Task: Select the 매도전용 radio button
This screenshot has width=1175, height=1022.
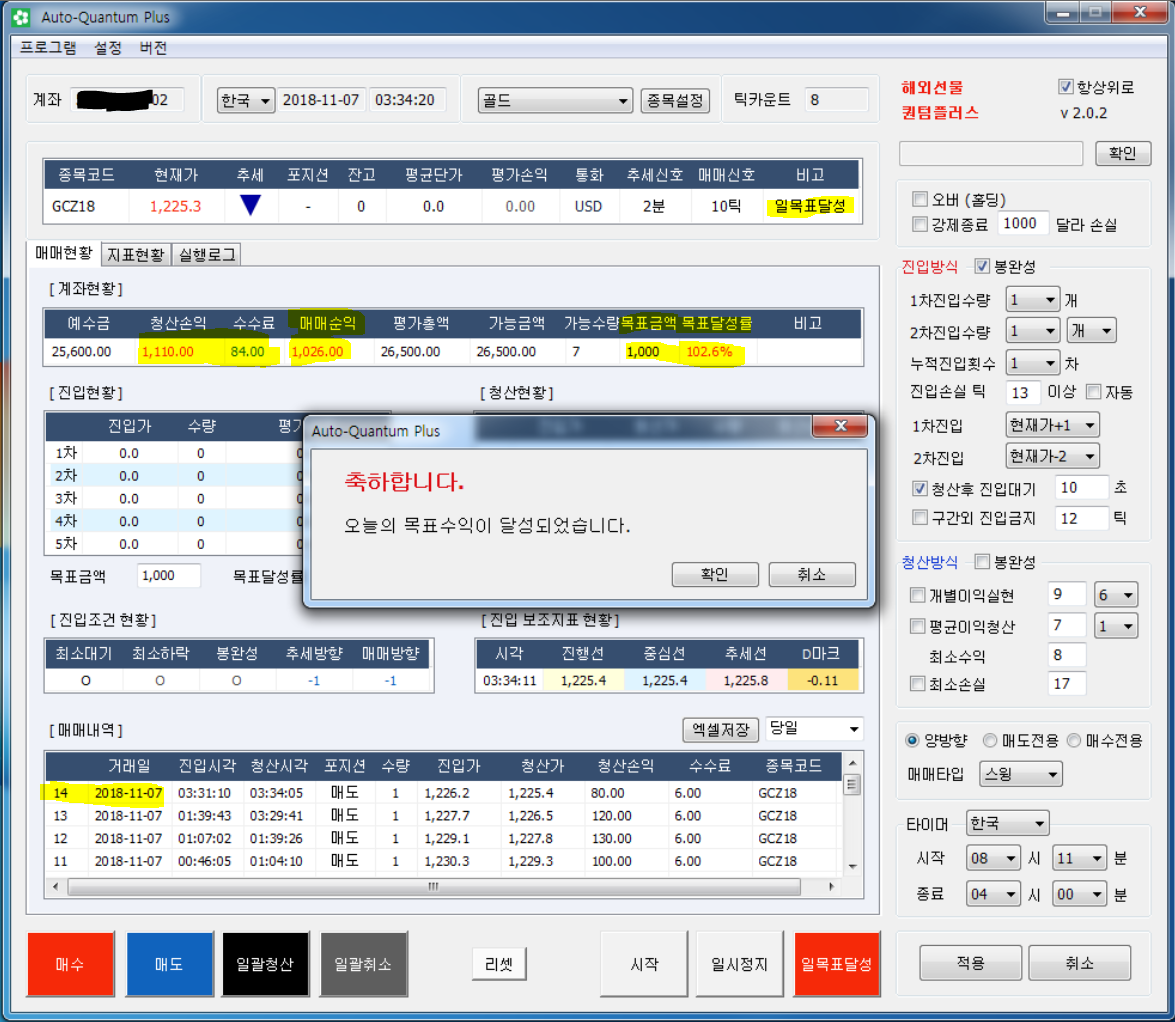Action: 990,741
